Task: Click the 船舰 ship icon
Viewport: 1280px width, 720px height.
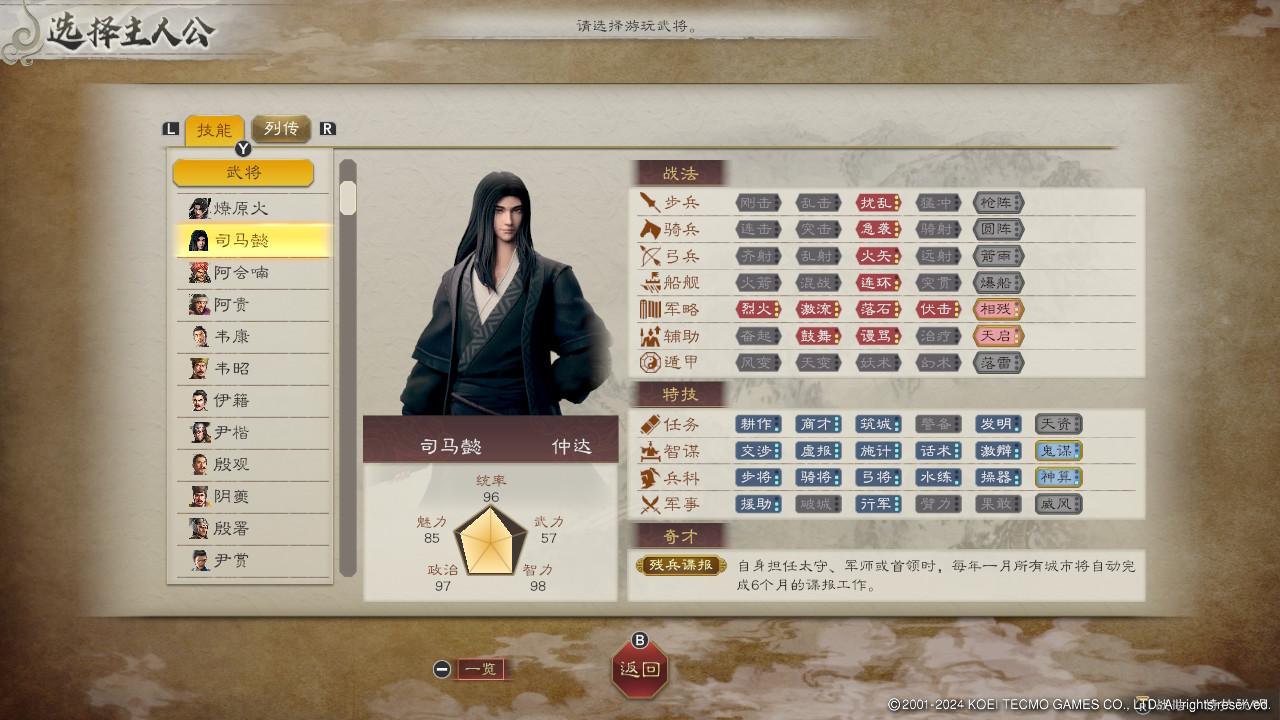Action: (650, 283)
